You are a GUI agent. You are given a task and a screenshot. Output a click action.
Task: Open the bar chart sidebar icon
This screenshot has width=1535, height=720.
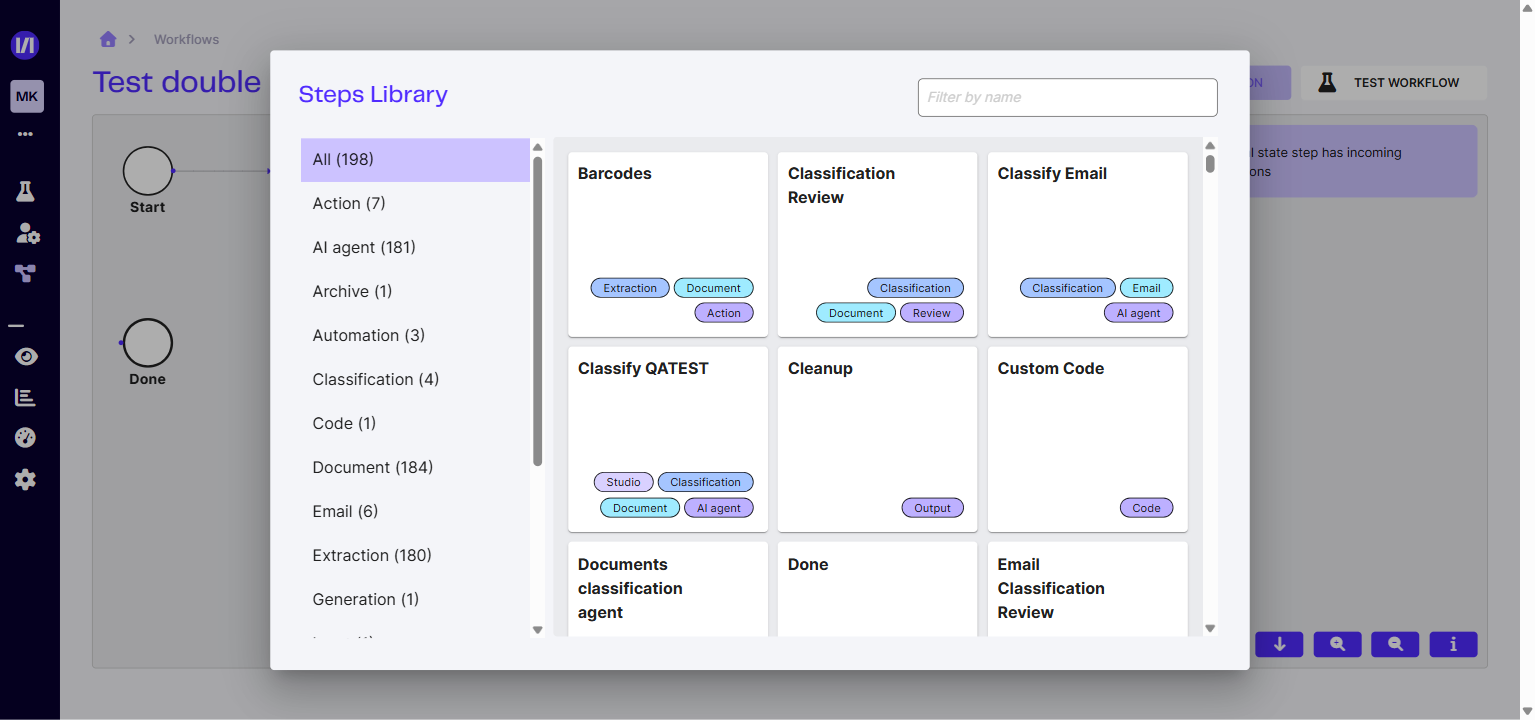point(25,397)
